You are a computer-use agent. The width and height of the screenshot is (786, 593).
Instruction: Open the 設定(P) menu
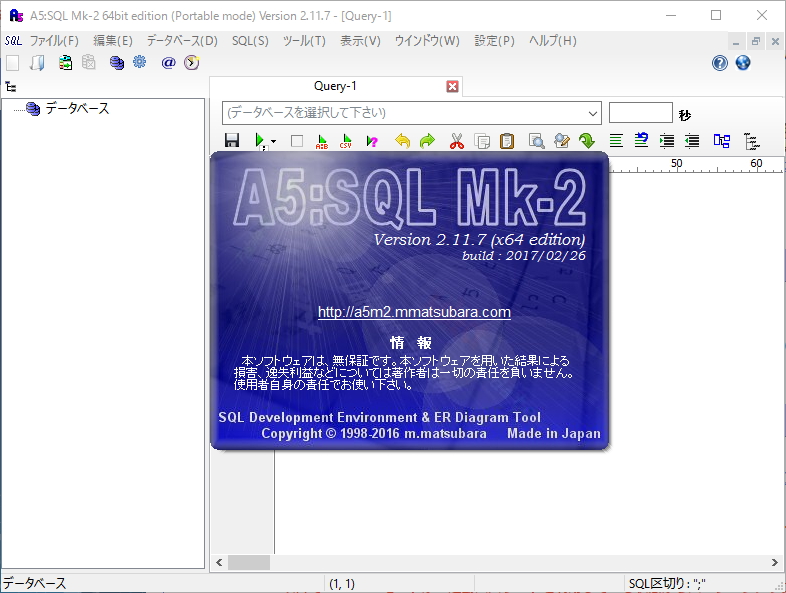pos(494,41)
